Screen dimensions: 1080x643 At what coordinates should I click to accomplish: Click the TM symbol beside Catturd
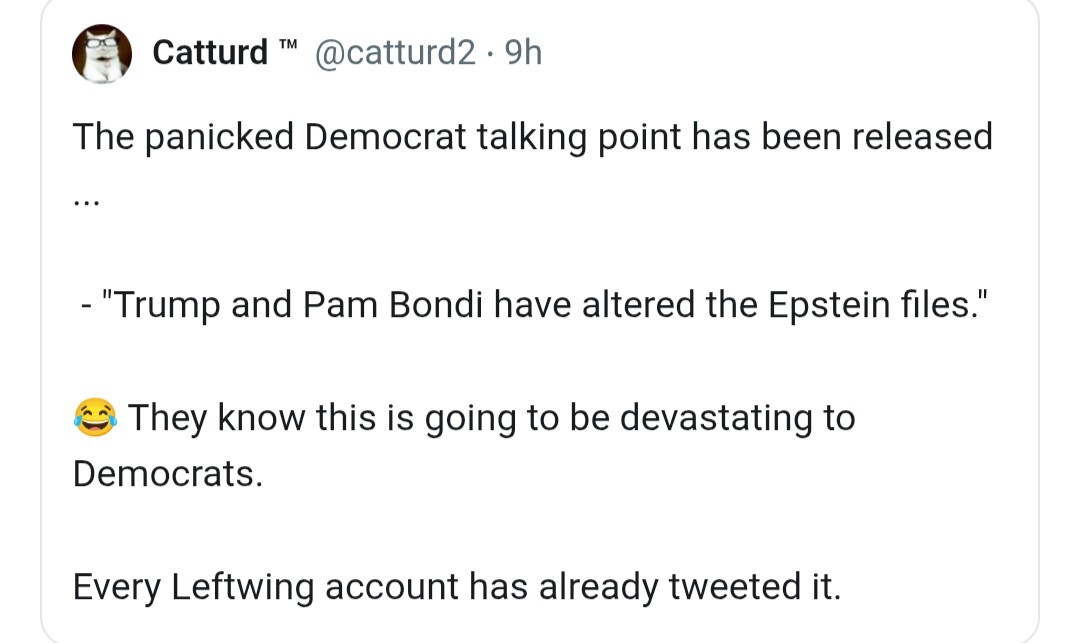point(289,45)
